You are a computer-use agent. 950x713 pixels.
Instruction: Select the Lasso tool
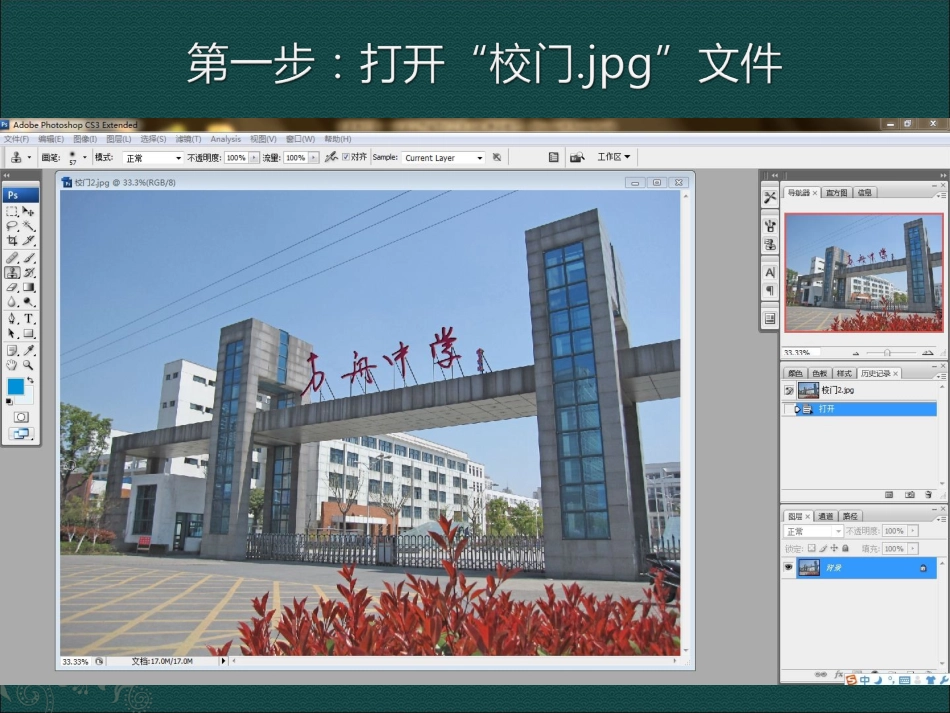click(12, 226)
